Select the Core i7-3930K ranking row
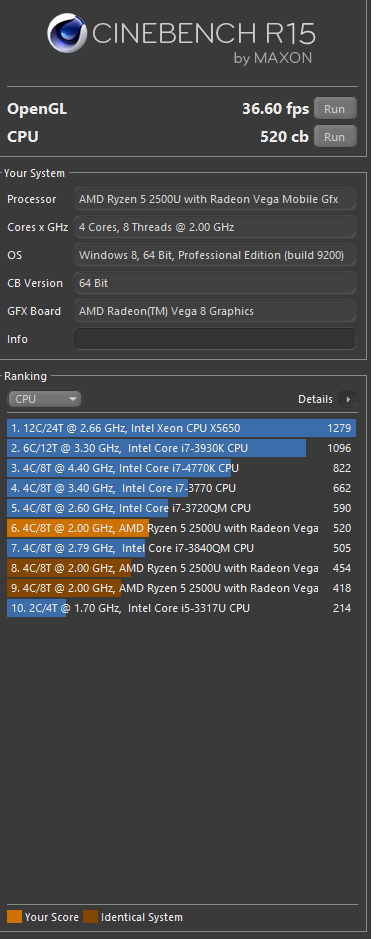 181,448
